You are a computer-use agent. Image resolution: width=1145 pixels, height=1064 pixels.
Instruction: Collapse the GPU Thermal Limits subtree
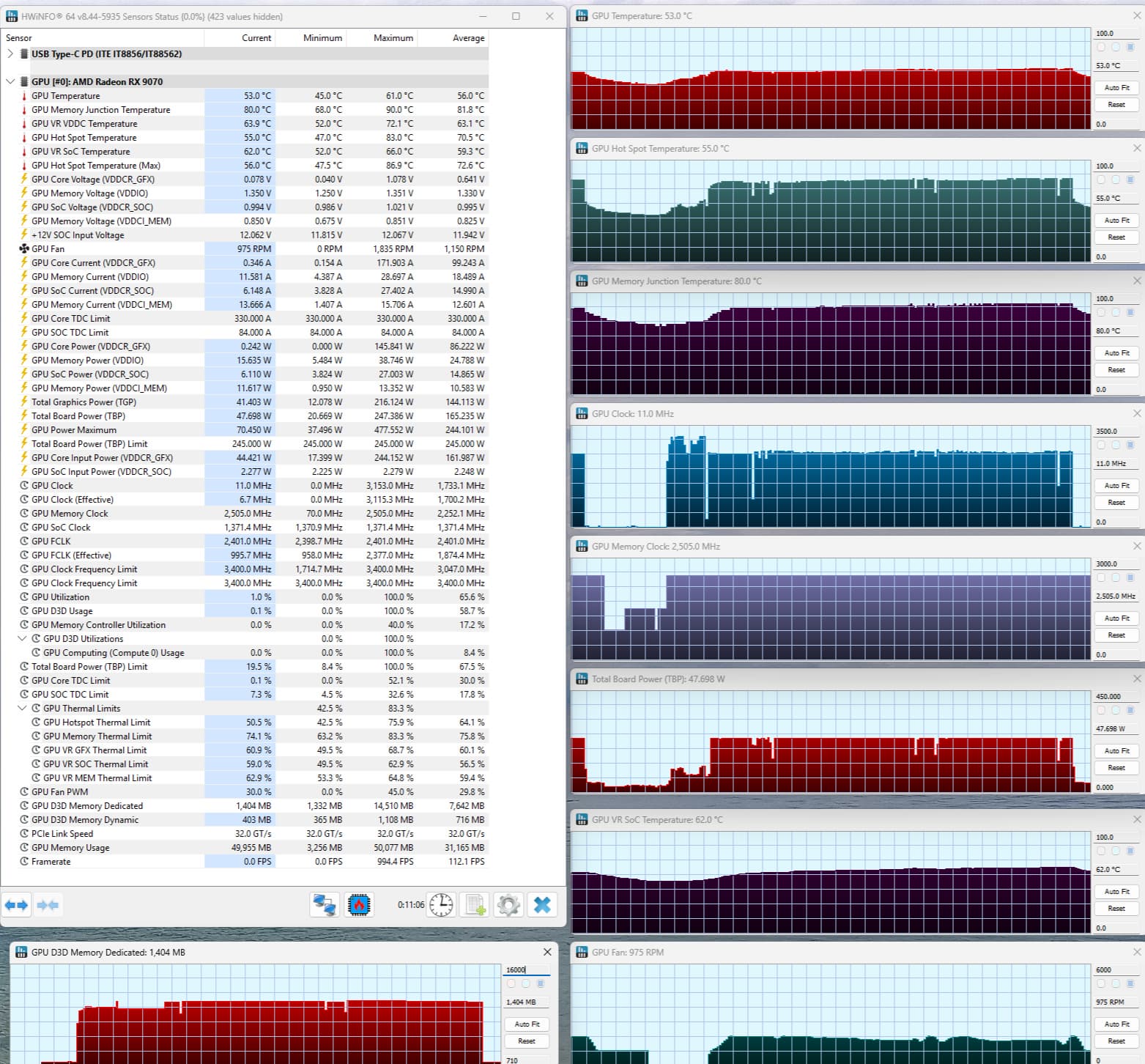point(22,708)
